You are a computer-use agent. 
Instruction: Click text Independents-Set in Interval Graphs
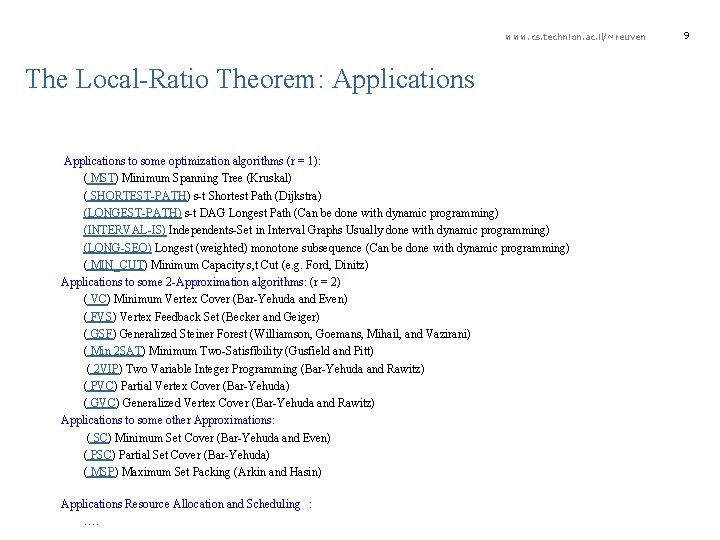[256, 230]
